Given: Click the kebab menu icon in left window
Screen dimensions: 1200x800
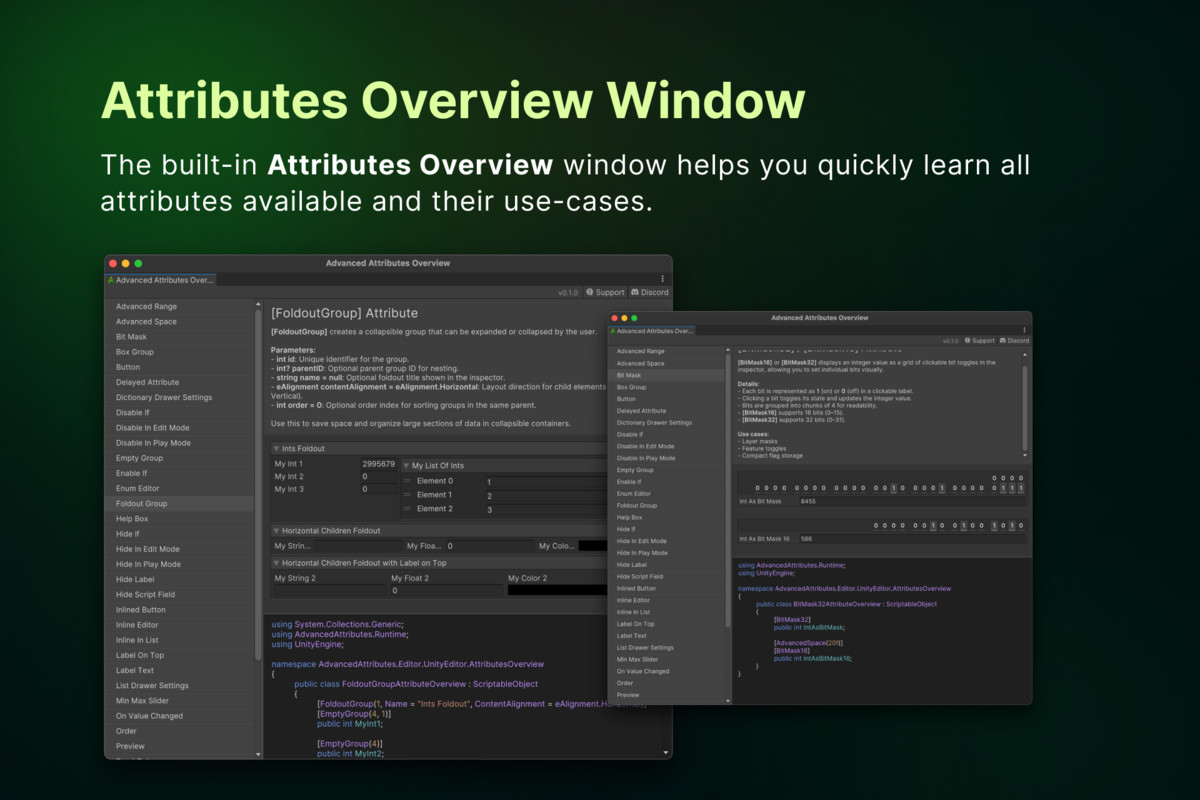Looking at the screenshot, I should tap(662, 279).
